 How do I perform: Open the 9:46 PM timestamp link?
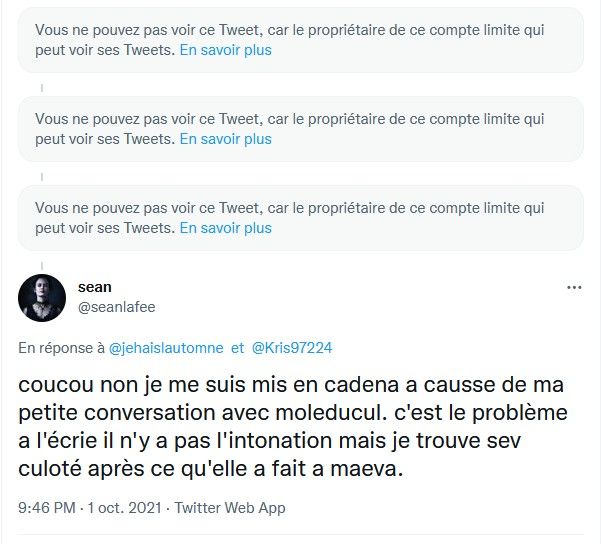47,508
